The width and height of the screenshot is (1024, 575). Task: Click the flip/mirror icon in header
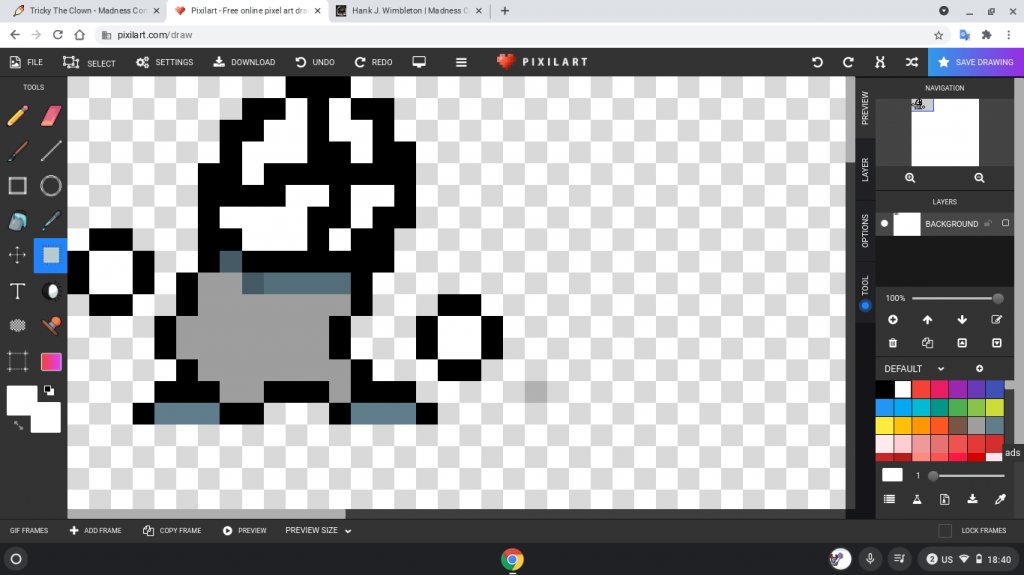pos(880,62)
